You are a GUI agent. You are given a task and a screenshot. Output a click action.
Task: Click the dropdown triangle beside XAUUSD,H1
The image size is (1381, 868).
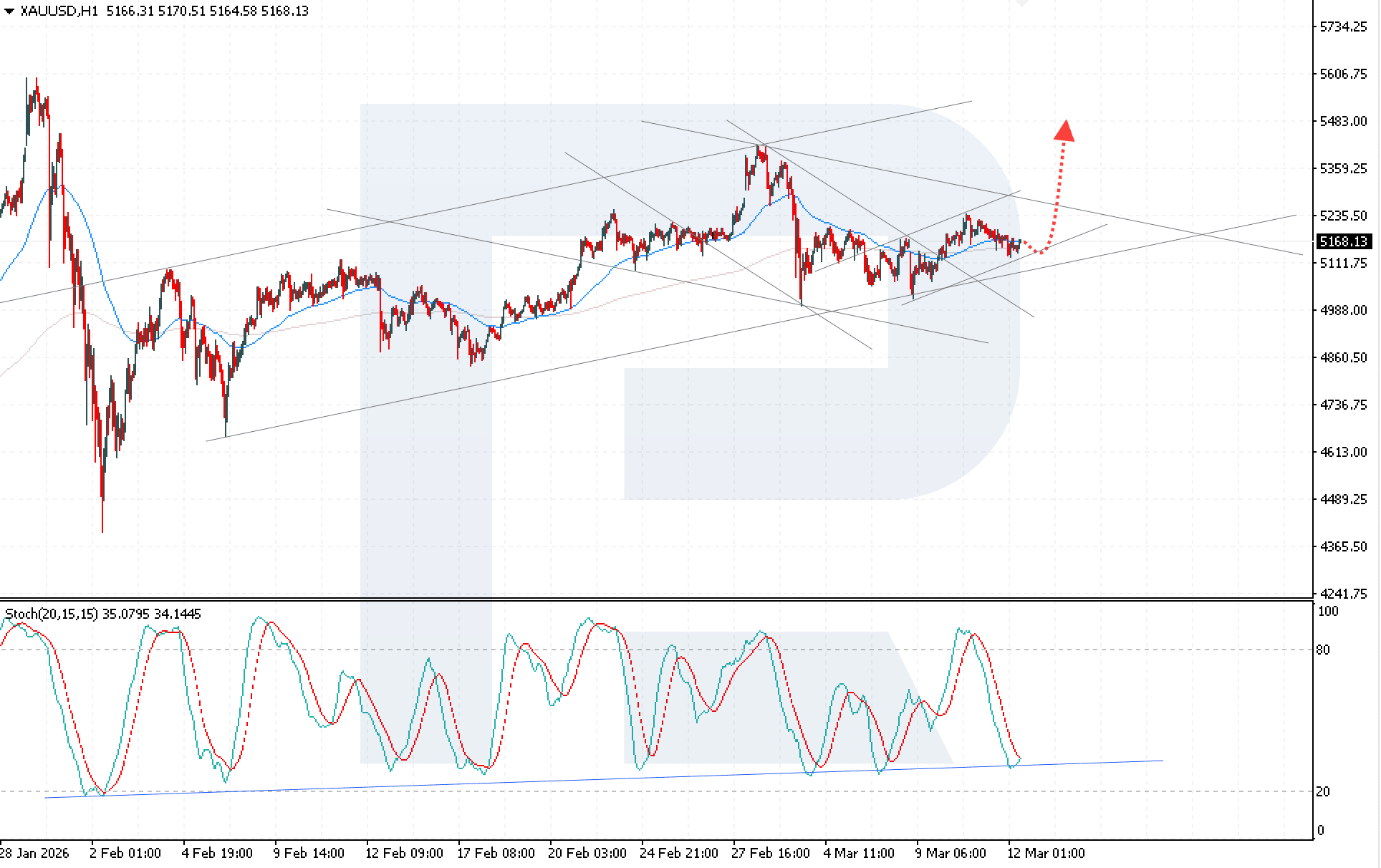[9, 11]
